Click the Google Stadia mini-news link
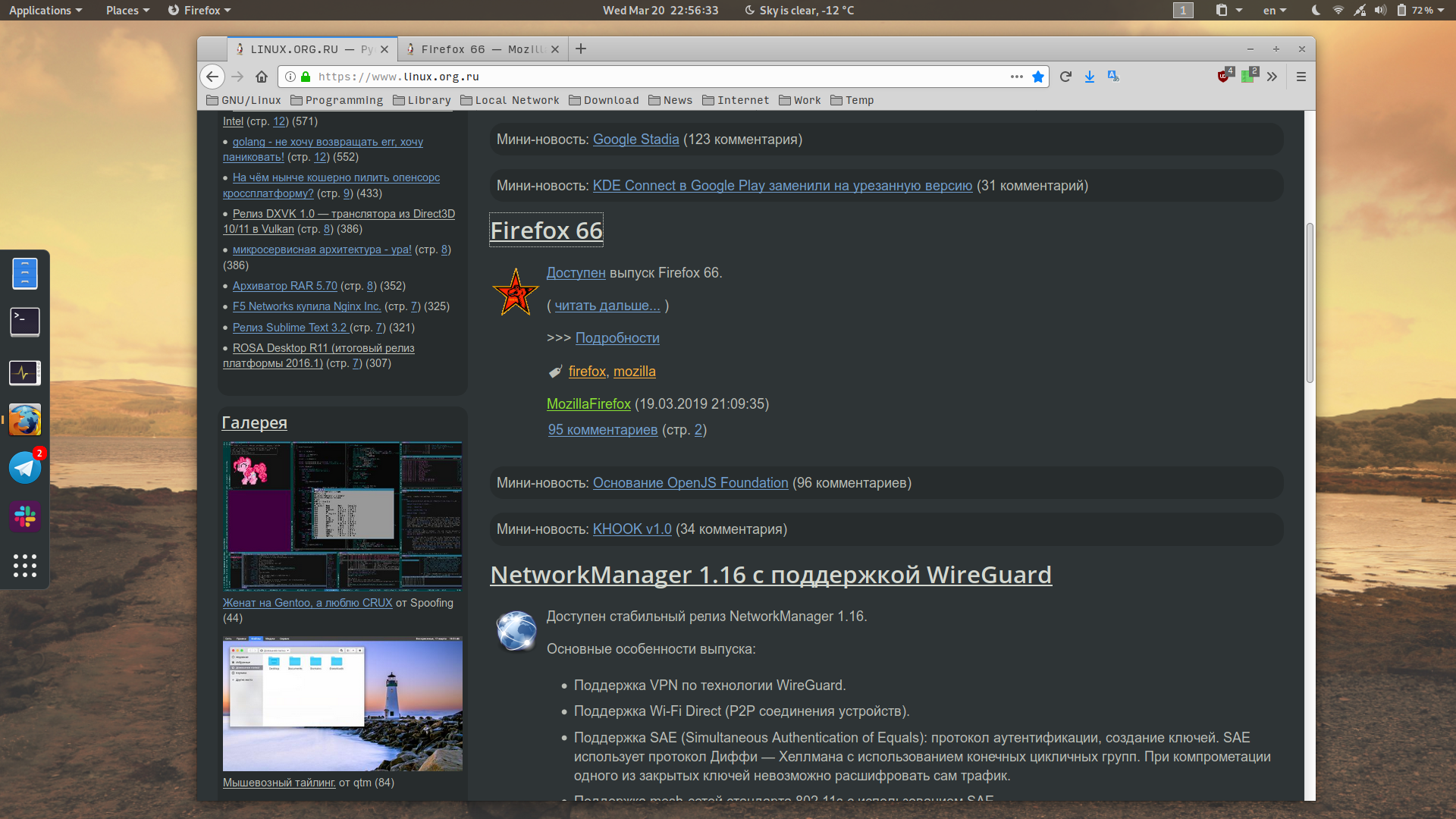Image resolution: width=1456 pixels, height=819 pixels. (635, 140)
